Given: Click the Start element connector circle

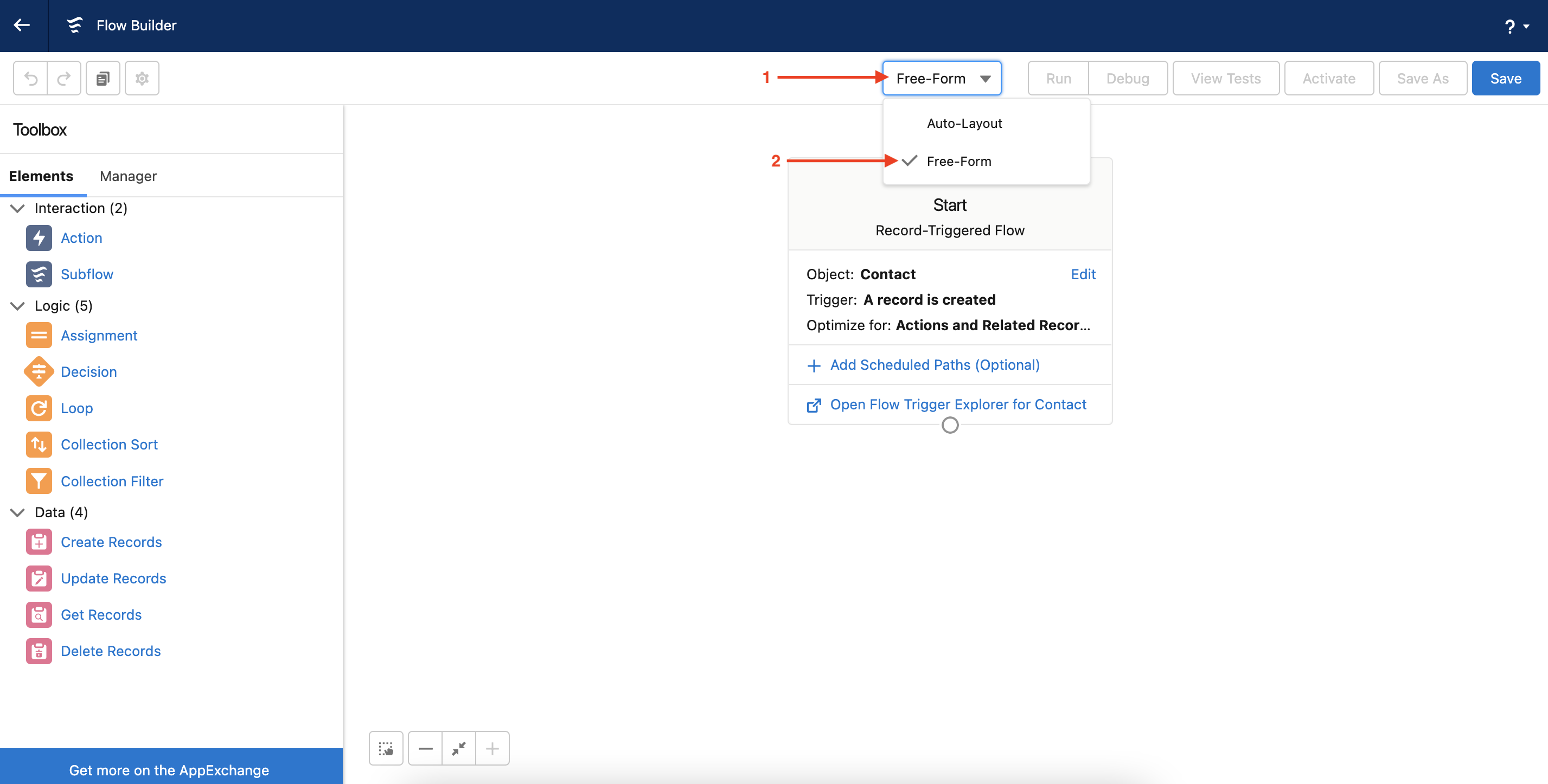Looking at the screenshot, I should click(950, 425).
